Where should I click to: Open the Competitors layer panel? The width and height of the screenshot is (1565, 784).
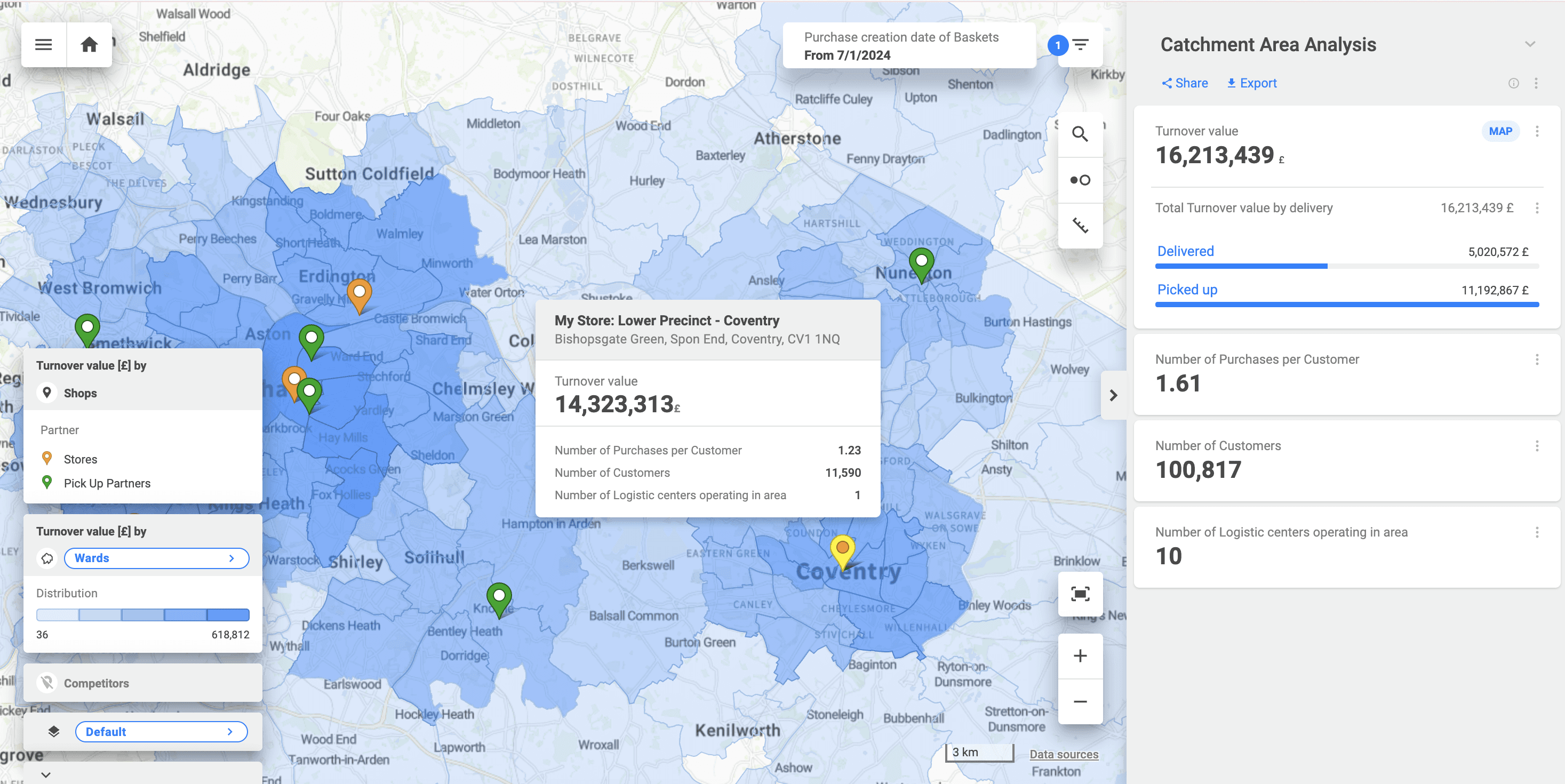[x=143, y=683]
